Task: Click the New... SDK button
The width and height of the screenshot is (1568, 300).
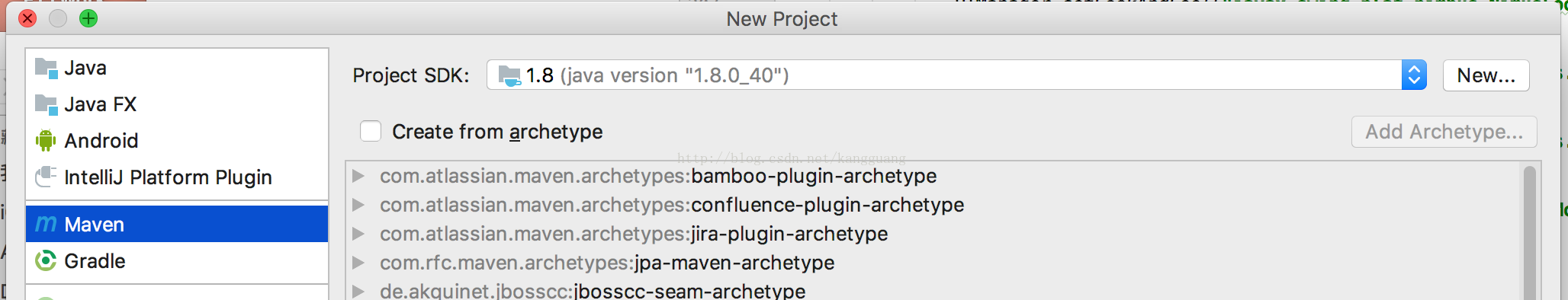Action: pos(1486,75)
